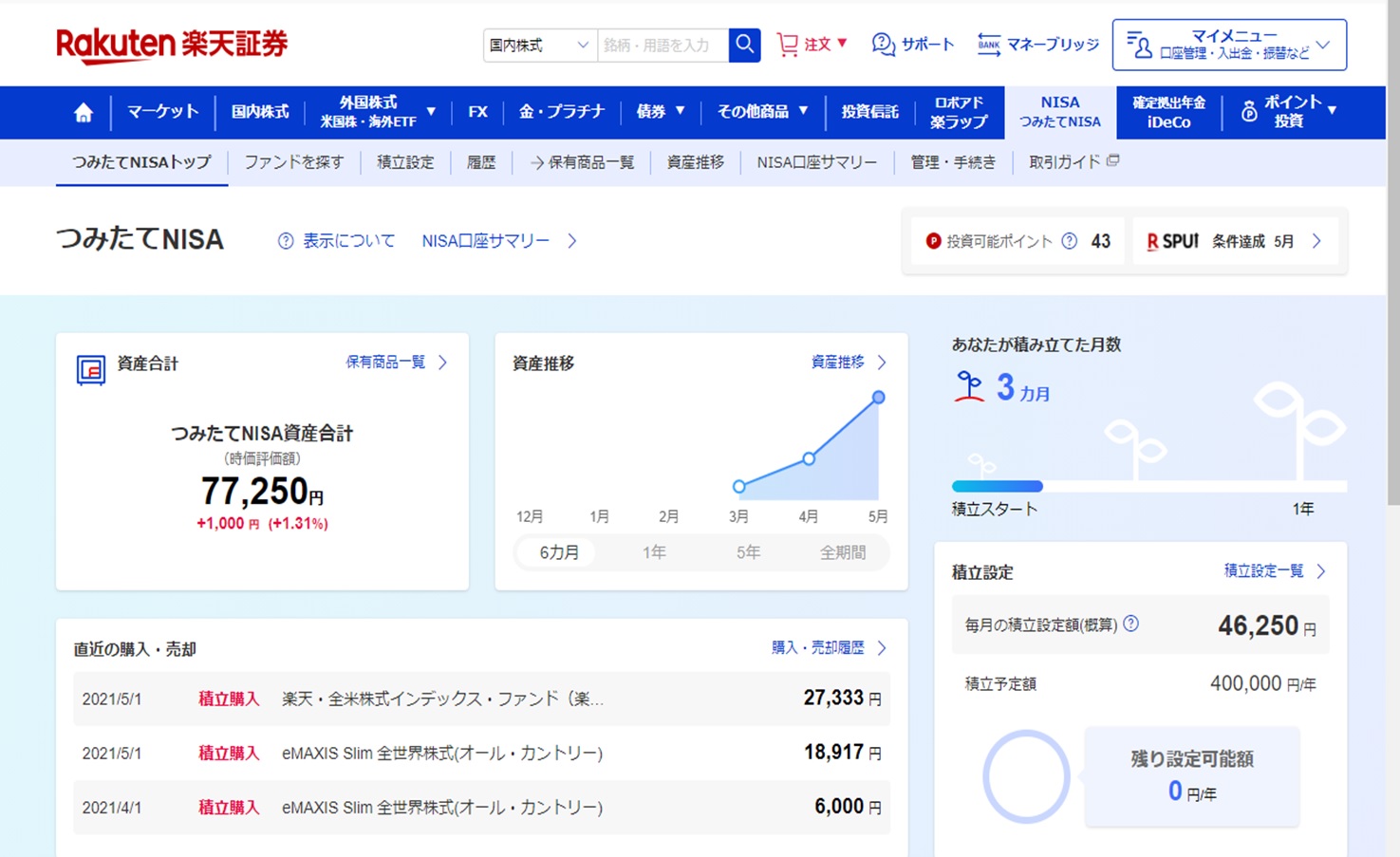This screenshot has height=857, width=1400.
Task: Expand the ポイント投資 dropdown
Action: point(1289,112)
